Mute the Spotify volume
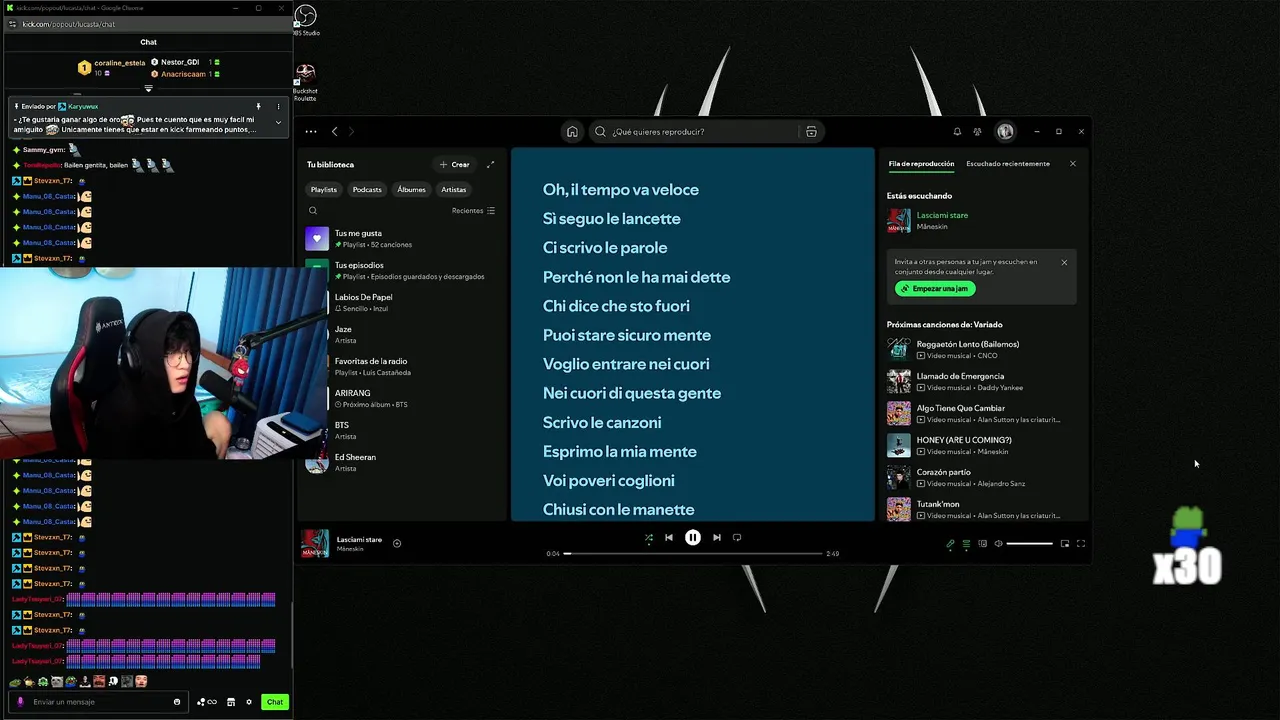 click(998, 543)
